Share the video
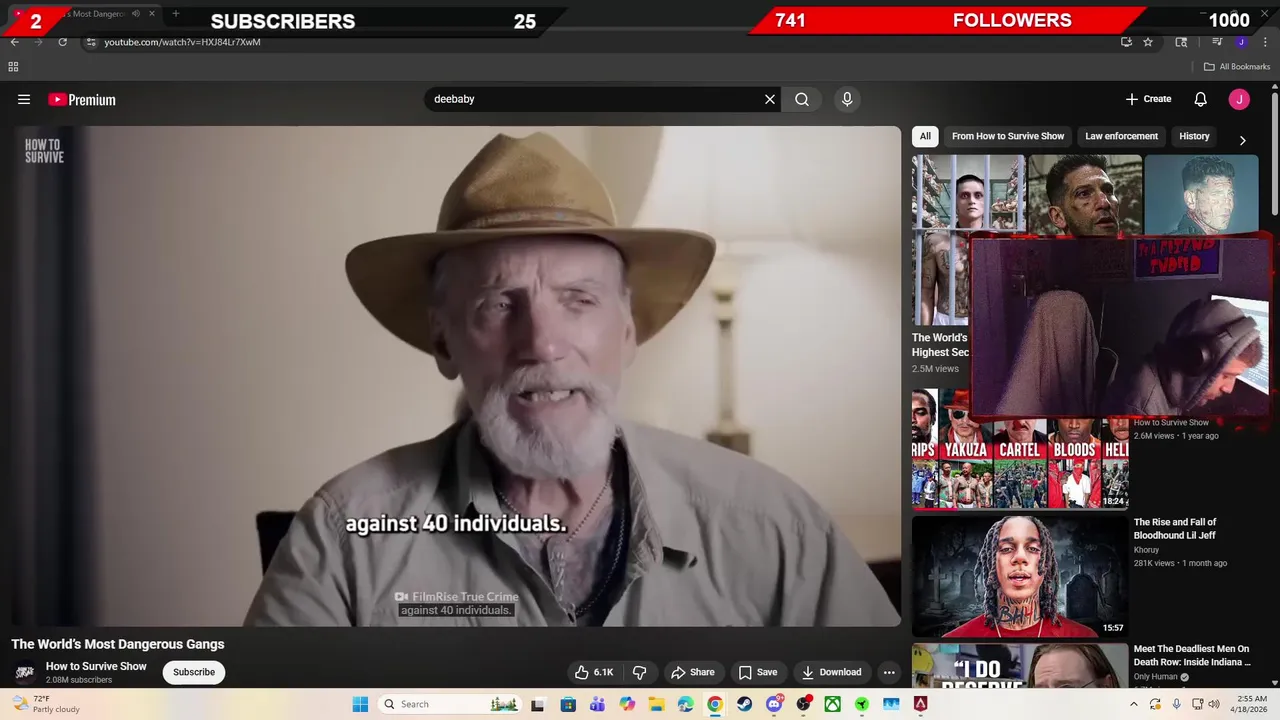1280x720 pixels. [x=693, y=672]
